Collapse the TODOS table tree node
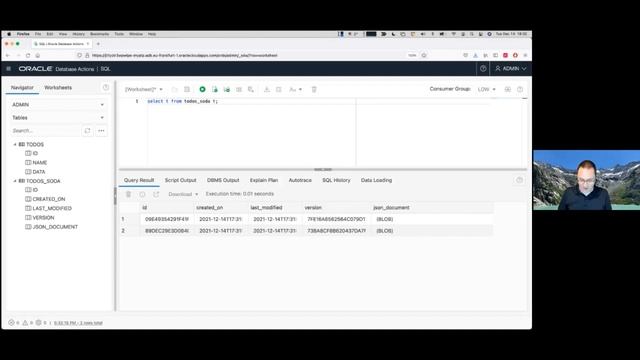The height and width of the screenshot is (360, 640). [x=15, y=144]
